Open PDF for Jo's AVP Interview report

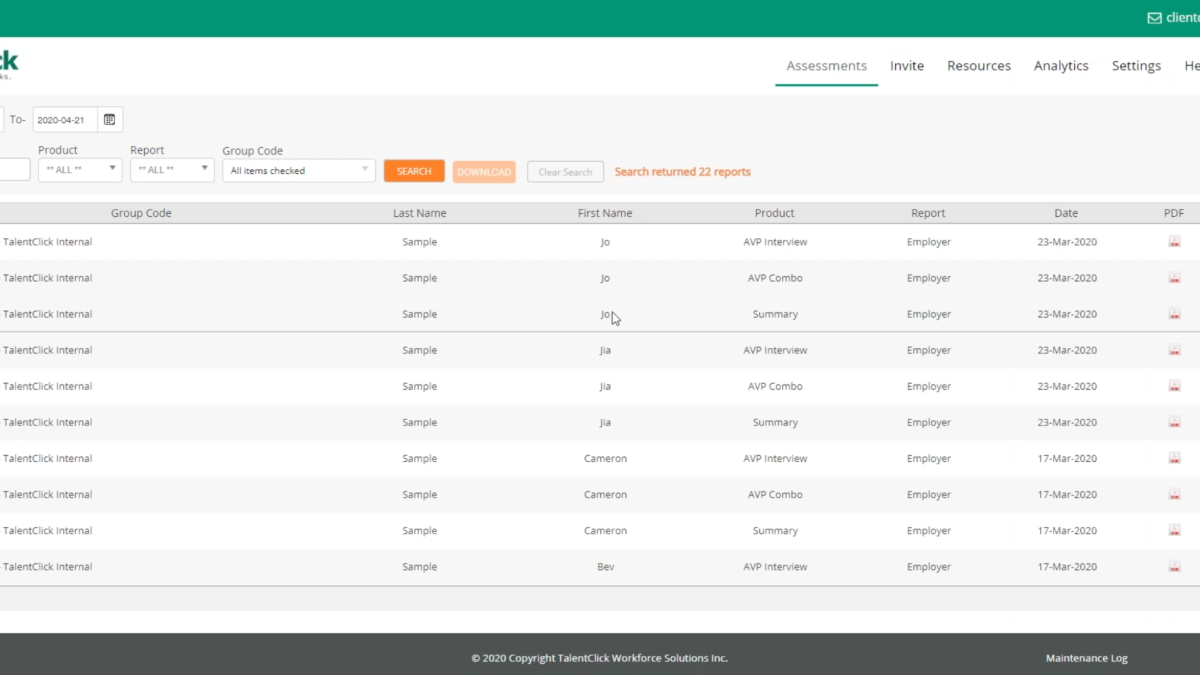[x=1174, y=242]
